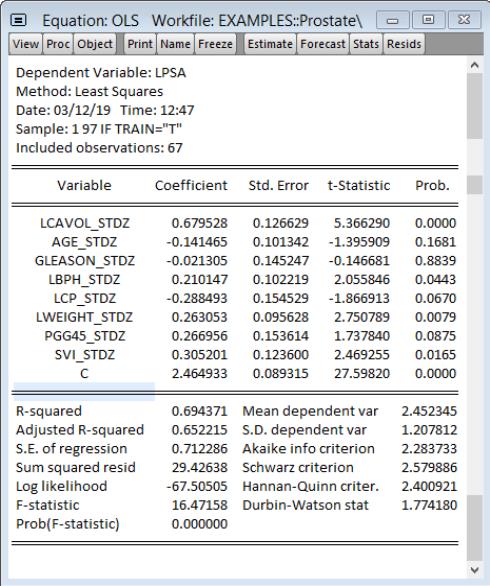Click the Variable column header
The image size is (490, 586).
(84, 185)
